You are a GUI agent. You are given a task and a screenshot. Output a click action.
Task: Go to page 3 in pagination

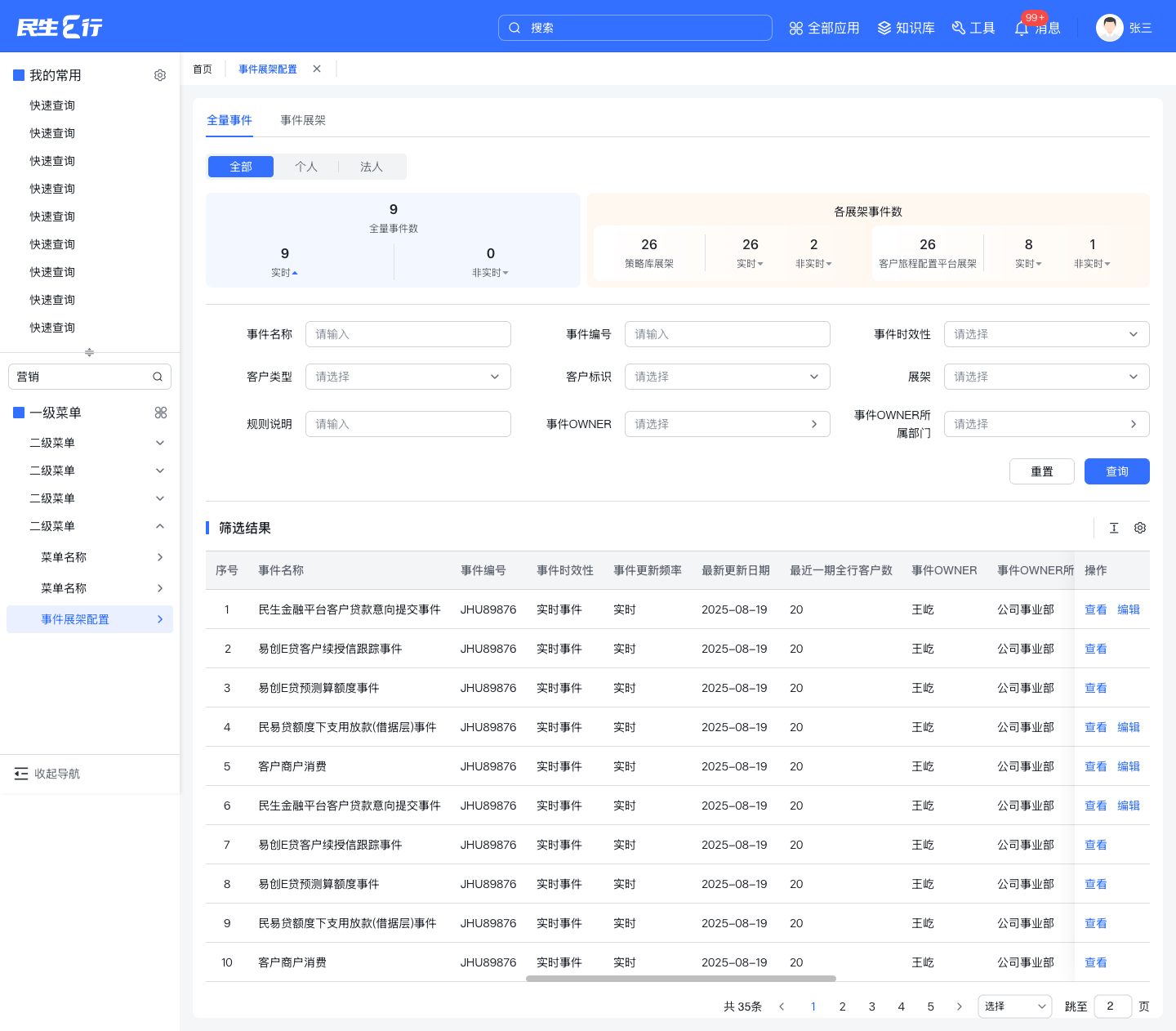pyautogui.click(x=872, y=1006)
